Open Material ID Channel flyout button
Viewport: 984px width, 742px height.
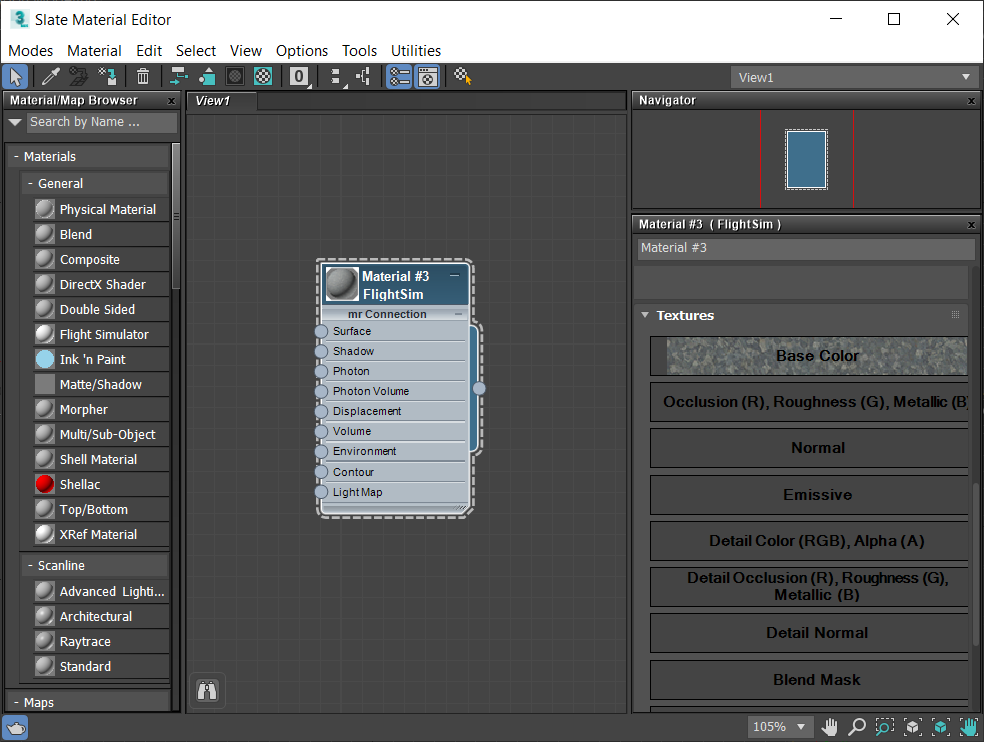pyautogui.click(x=299, y=77)
